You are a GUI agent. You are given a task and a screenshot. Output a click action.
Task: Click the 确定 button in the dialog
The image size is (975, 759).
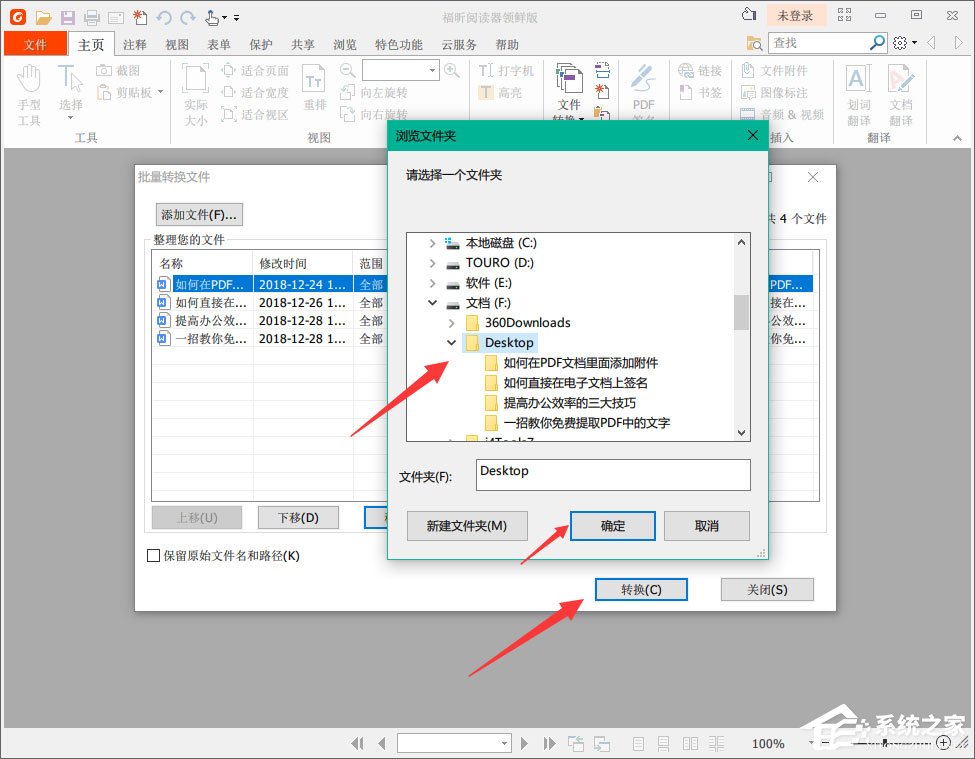(x=611, y=525)
